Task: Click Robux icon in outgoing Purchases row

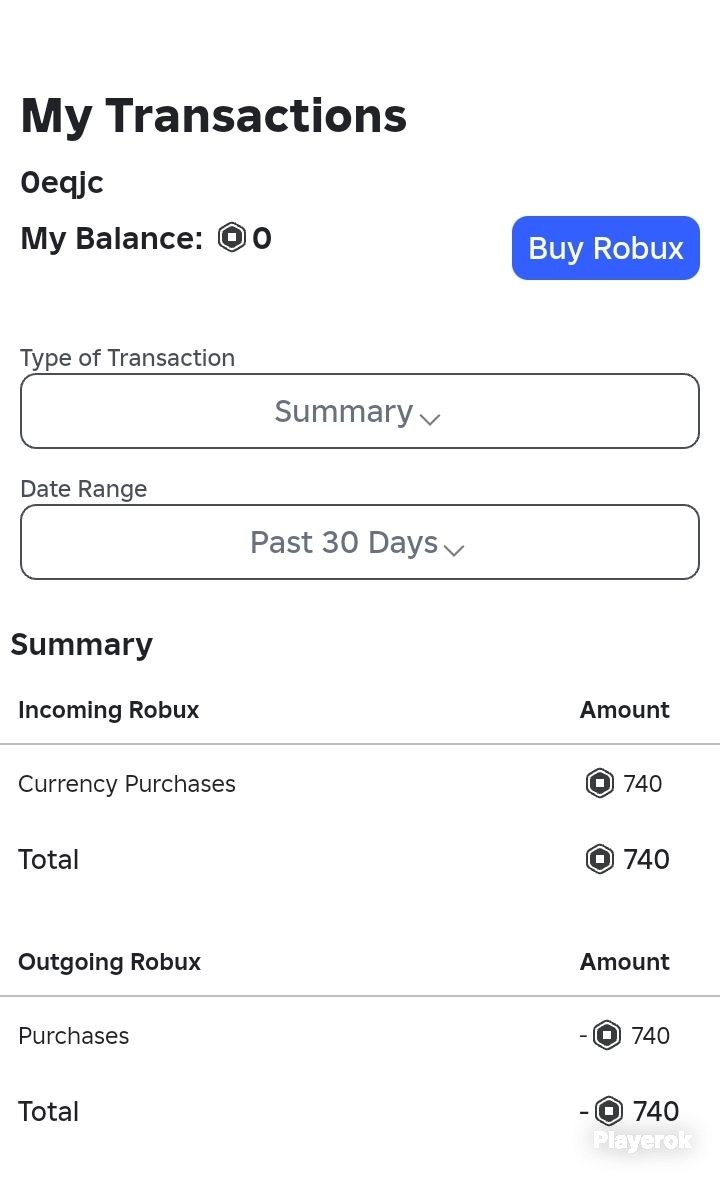Action: [607, 1035]
